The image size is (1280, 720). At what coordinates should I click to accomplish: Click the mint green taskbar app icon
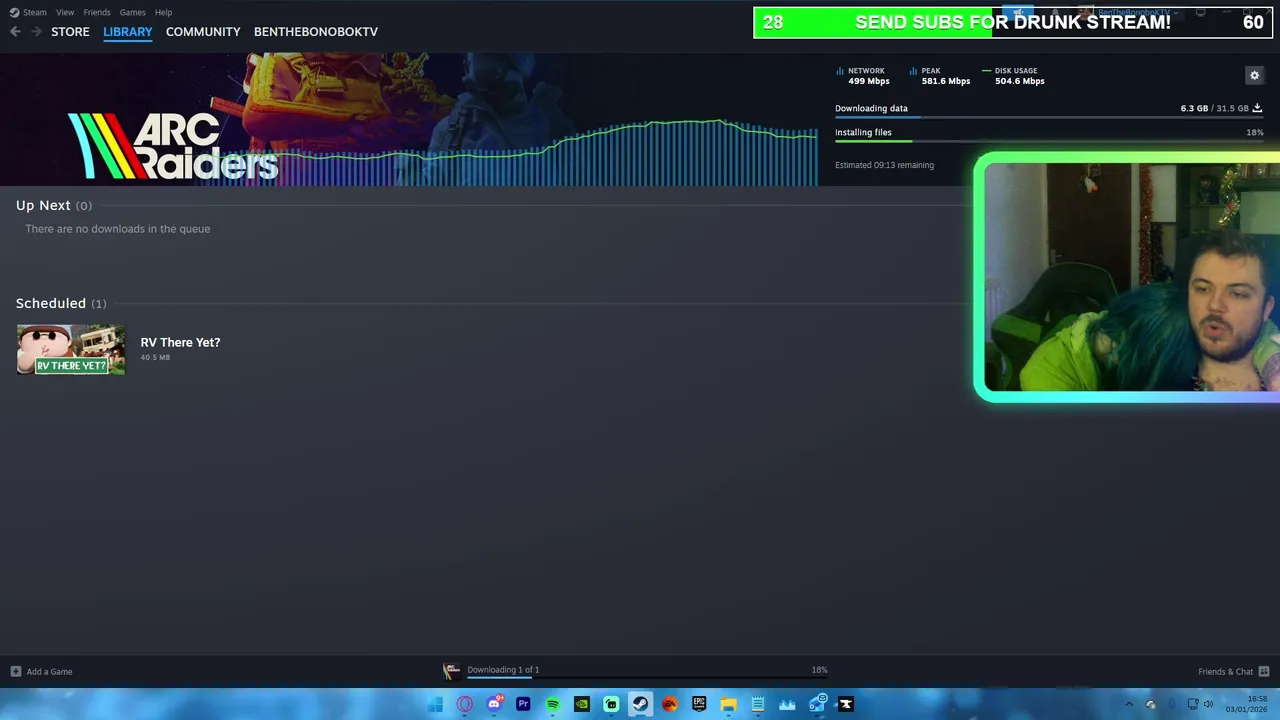[611, 704]
